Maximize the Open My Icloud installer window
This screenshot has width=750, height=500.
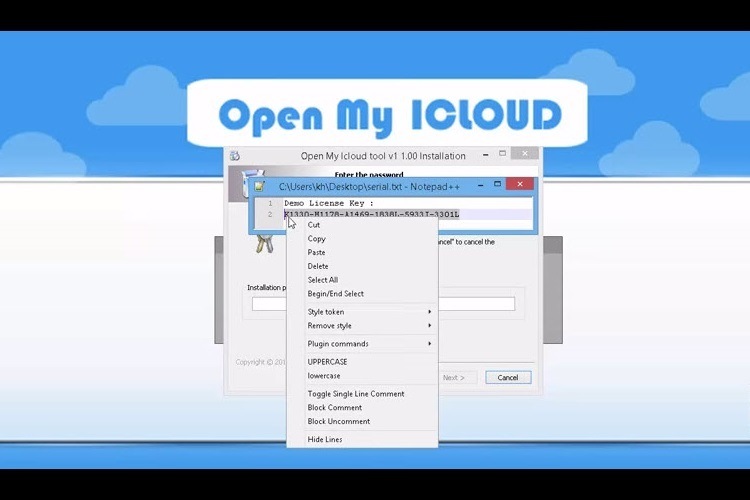click(x=502, y=154)
